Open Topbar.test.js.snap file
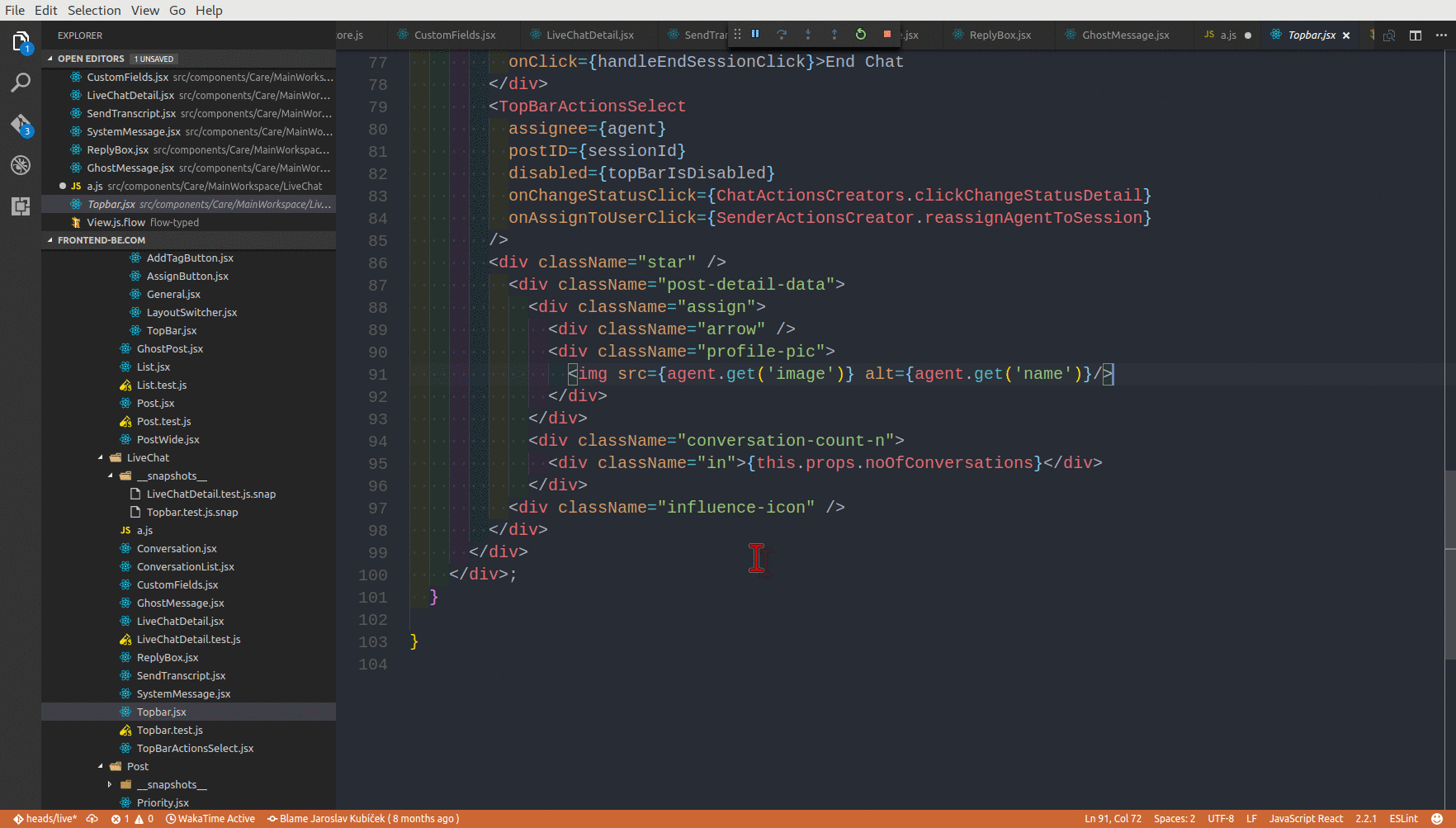1456x828 pixels. (x=191, y=512)
